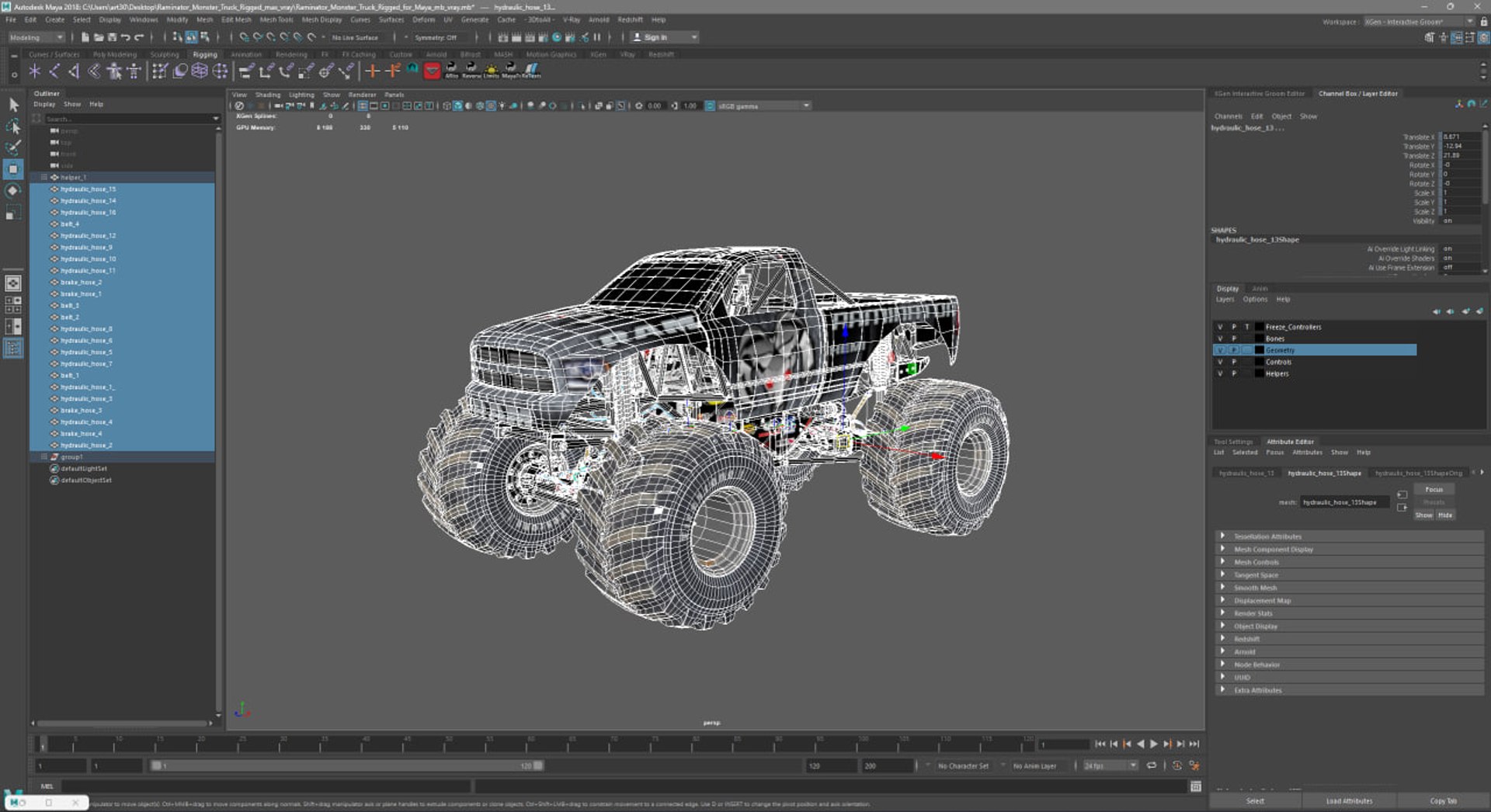Open the Shading menu in the viewport panel

pos(268,95)
